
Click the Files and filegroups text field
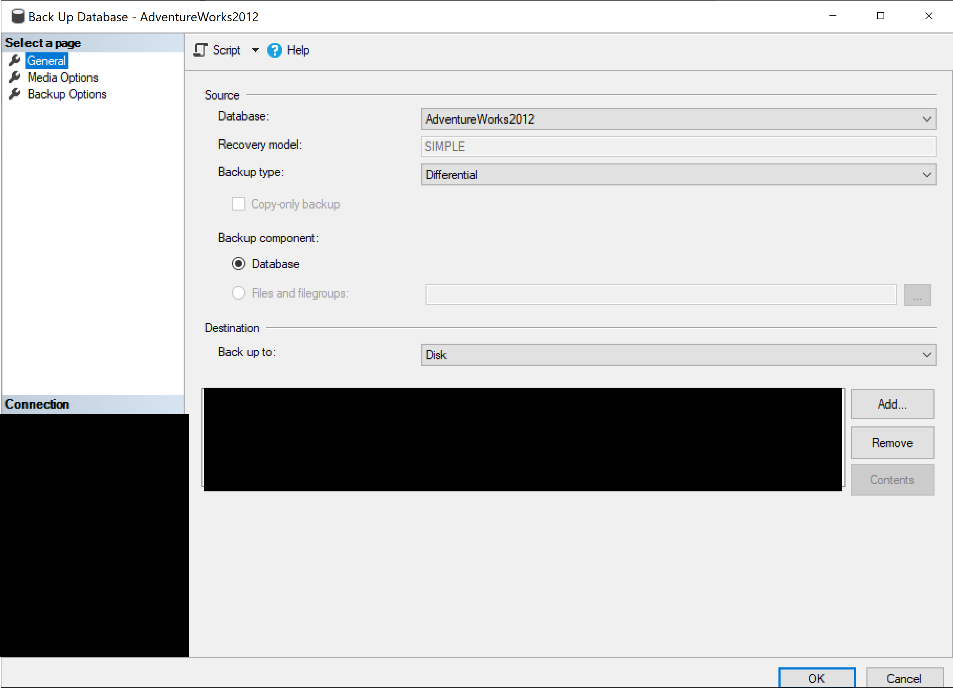point(661,294)
